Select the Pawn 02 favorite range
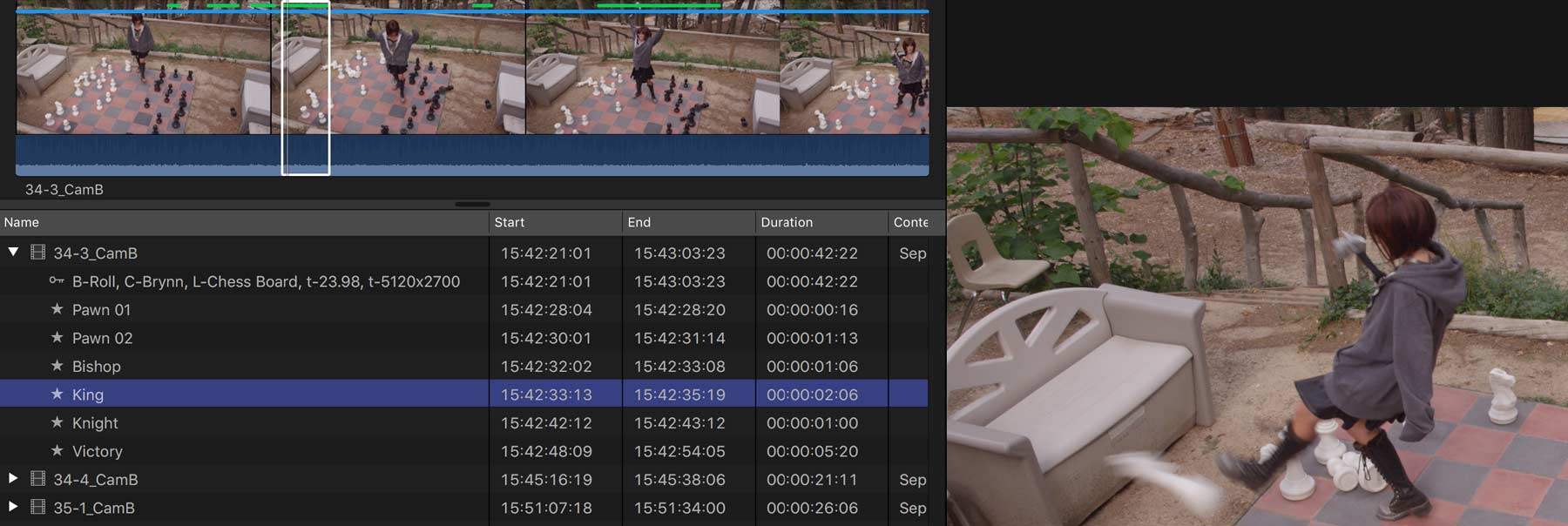 click(x=103, y=338)
